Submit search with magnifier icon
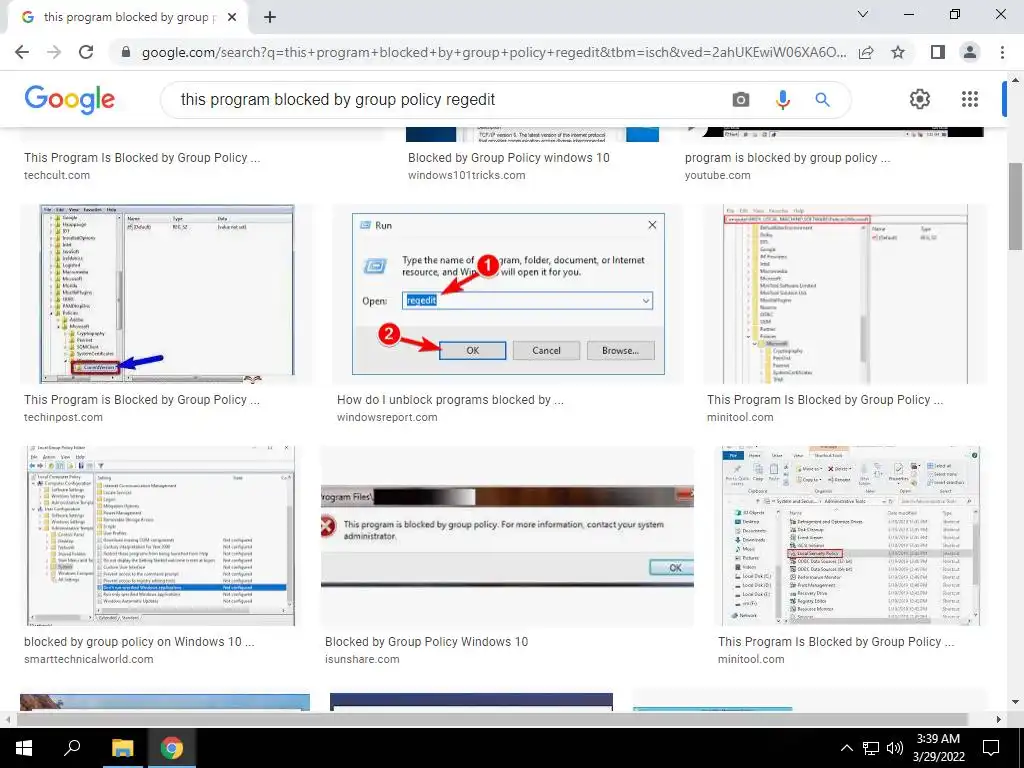The width and height of the screenshot is (1024, 768). [822, 99]
